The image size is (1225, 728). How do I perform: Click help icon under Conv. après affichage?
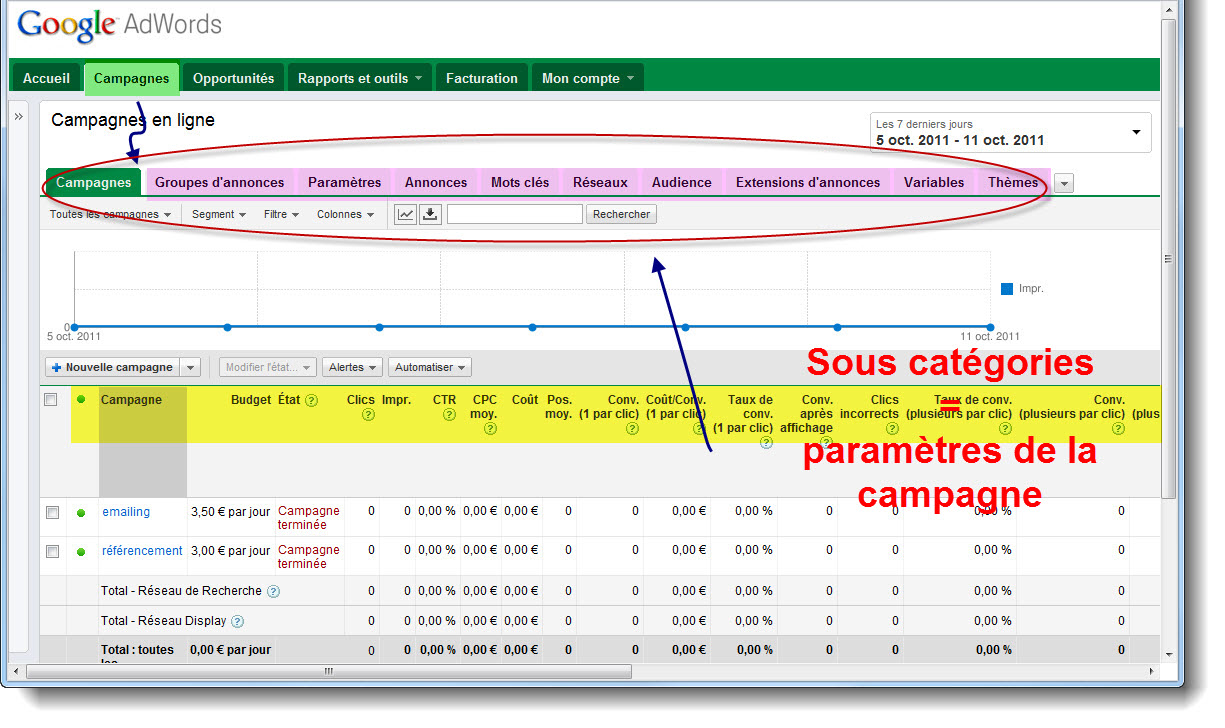tap(826, 442)
